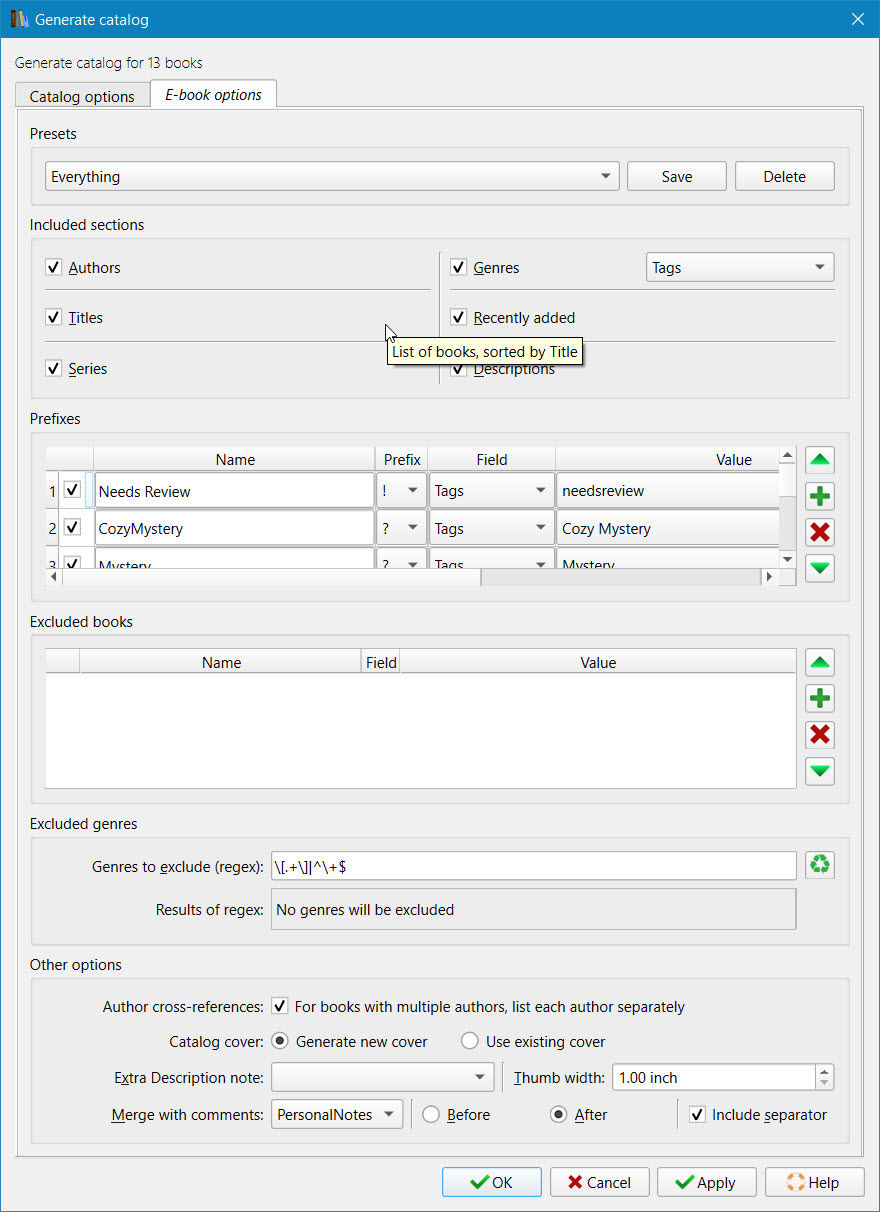This screenshot has width=880, height=1212.
Task: Edit the CozyMystery name field
Action: tap(234, 528)
